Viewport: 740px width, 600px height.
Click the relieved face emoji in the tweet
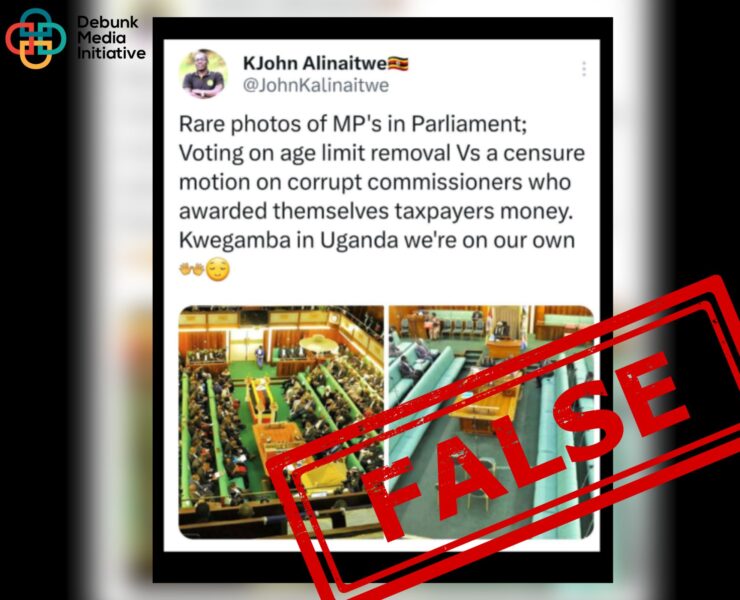coord(218,270)
